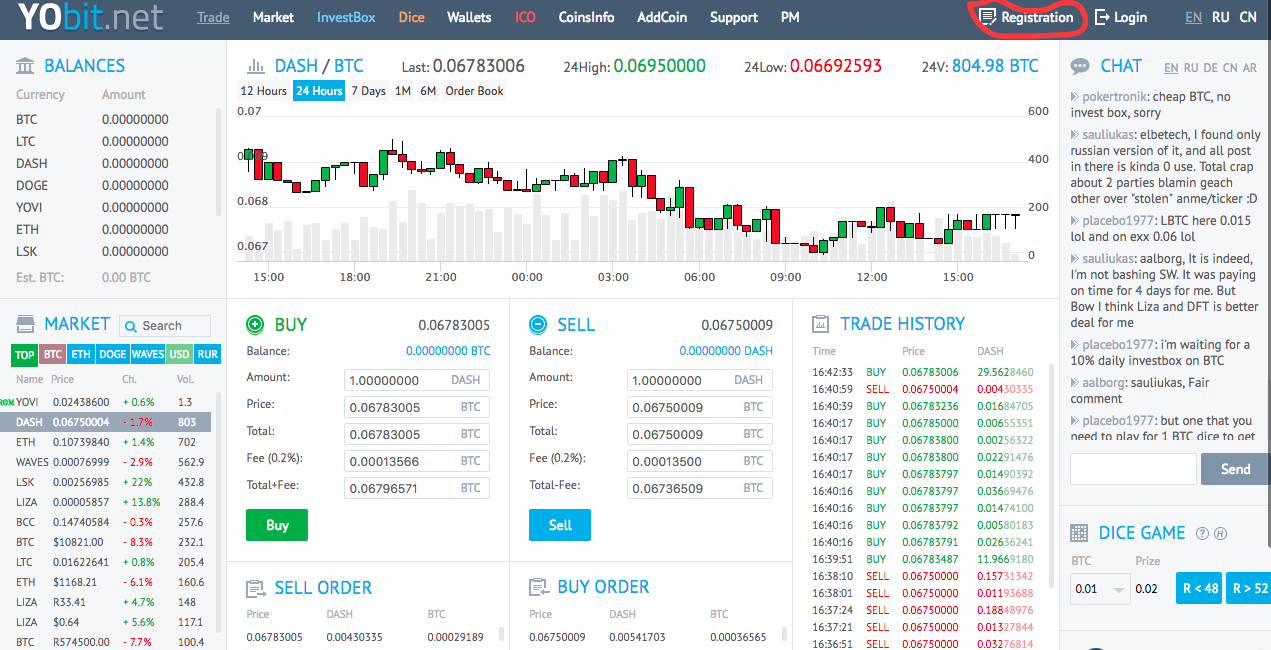Click the Trade History panel icon
The height and width of the screenshot is (650, 1271).
point(821,324)
